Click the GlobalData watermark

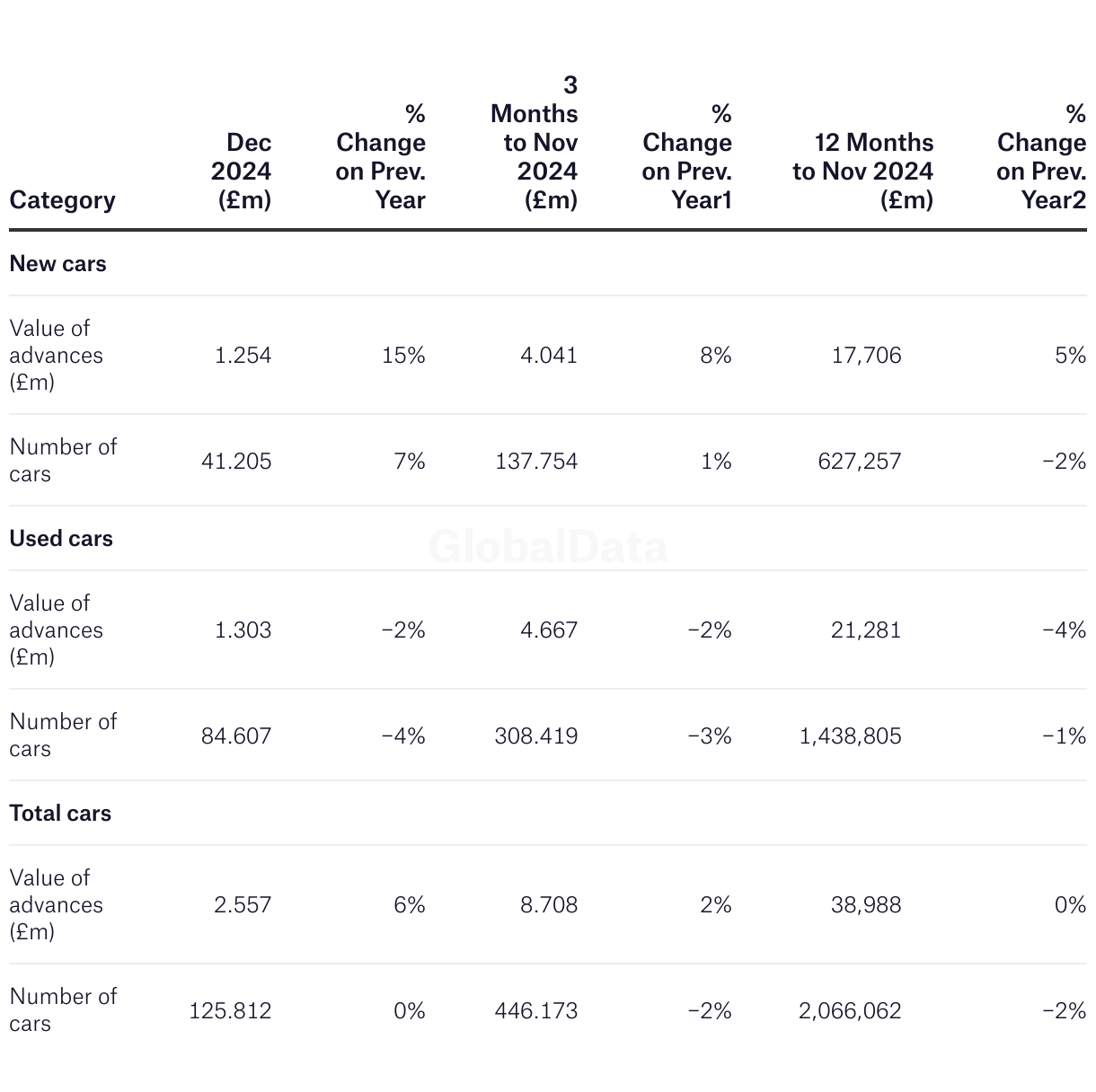coord(548,547)
